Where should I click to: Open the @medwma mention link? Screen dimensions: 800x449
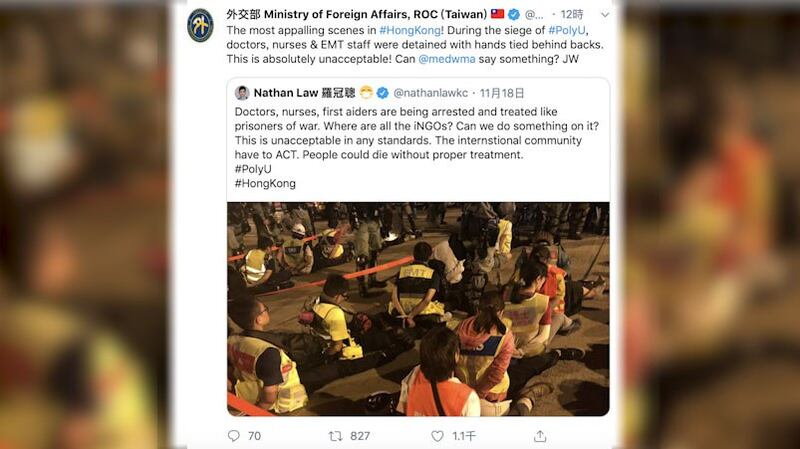[x=447, y=59]
